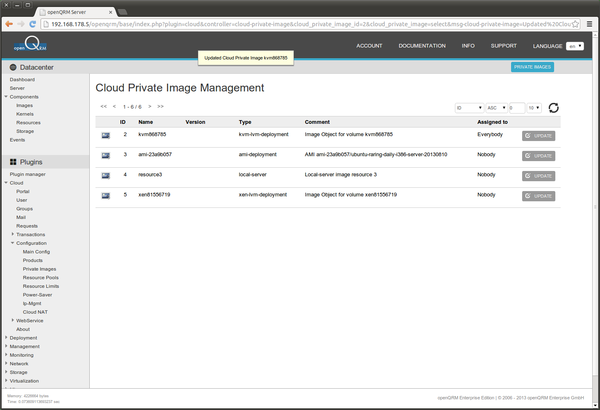Click the browser back arrow

click(x=9, y=24)
